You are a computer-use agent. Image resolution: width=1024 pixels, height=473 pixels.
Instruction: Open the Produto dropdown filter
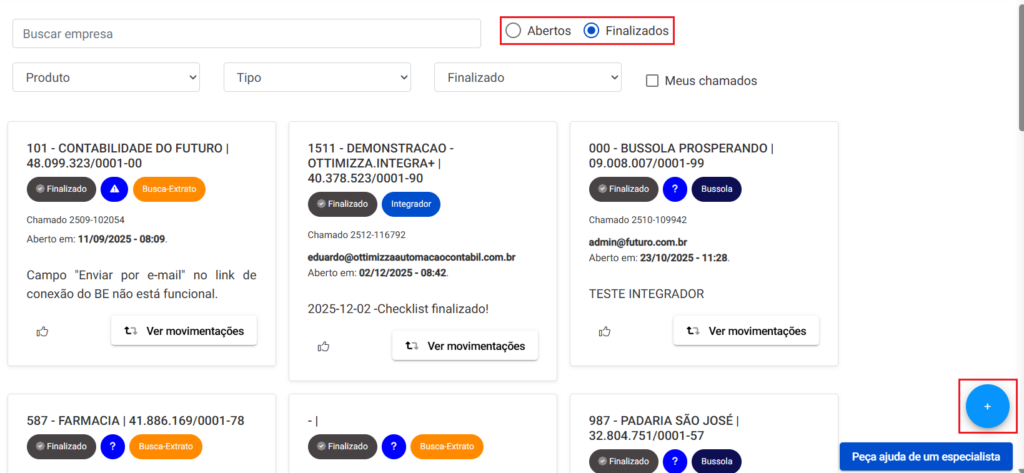coord(106,77)
